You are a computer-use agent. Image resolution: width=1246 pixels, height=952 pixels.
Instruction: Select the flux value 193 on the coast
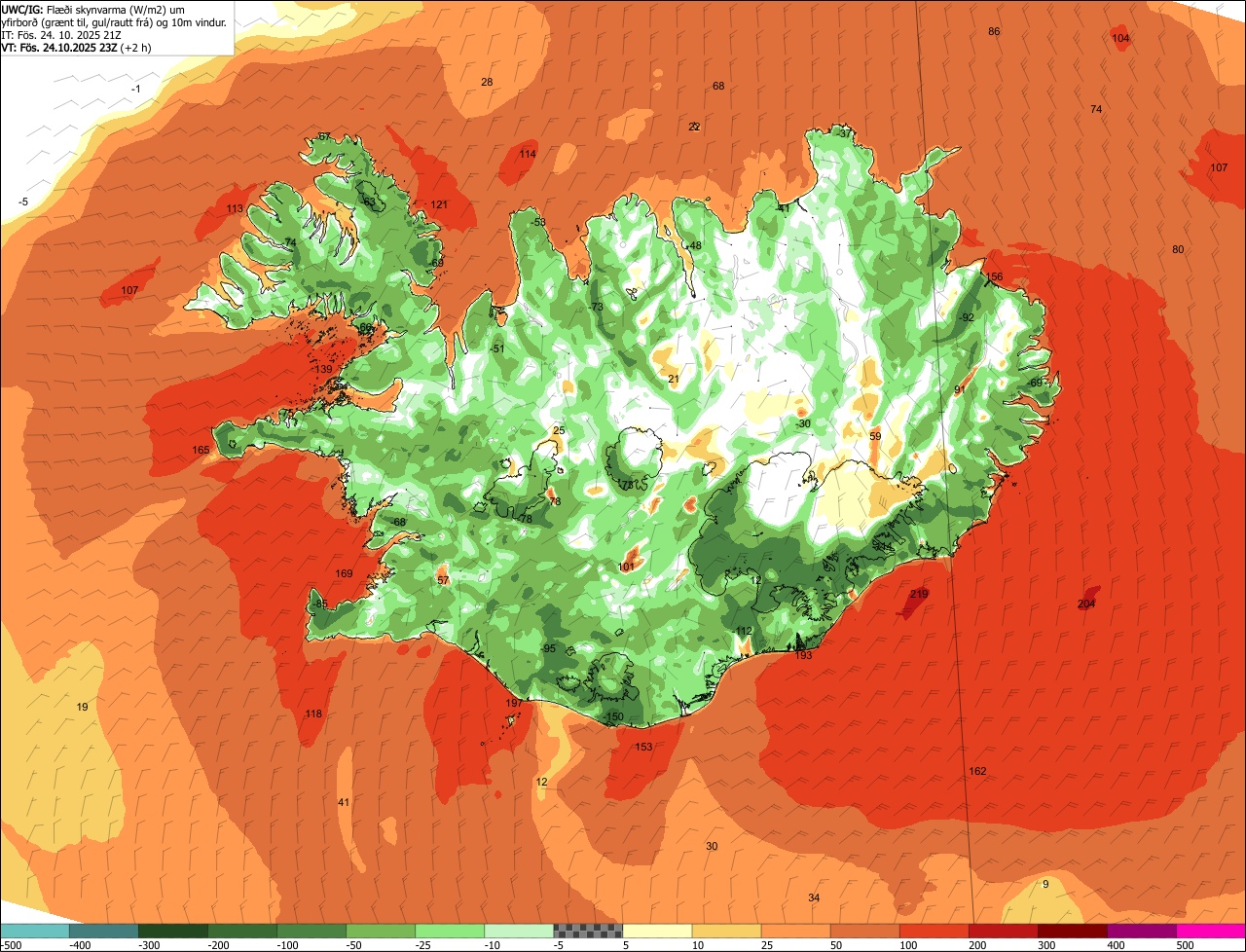pyautogui.click(x=803, y=655)
